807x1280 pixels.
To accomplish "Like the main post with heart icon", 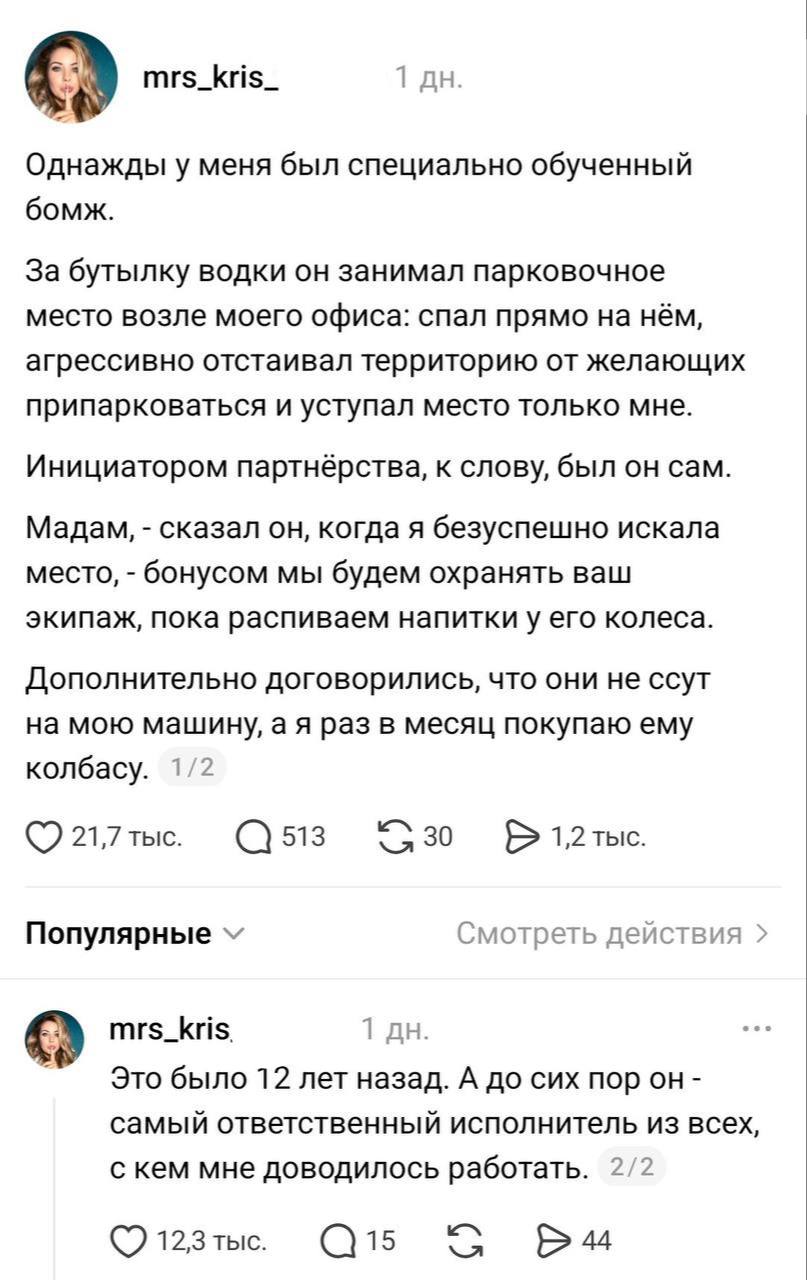I will click(46, 837).
